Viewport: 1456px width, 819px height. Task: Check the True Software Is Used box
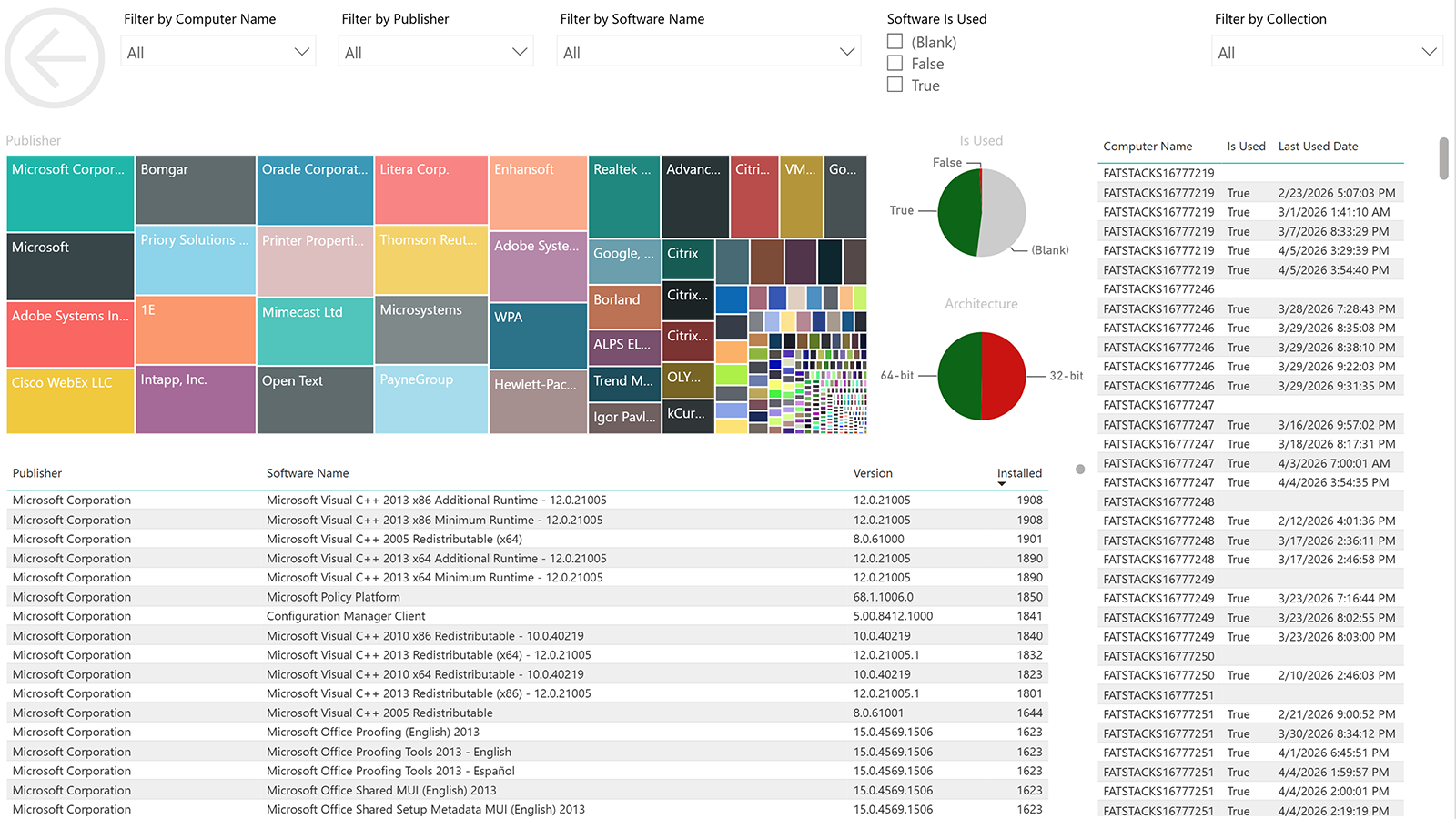click(x=895, y=85)
